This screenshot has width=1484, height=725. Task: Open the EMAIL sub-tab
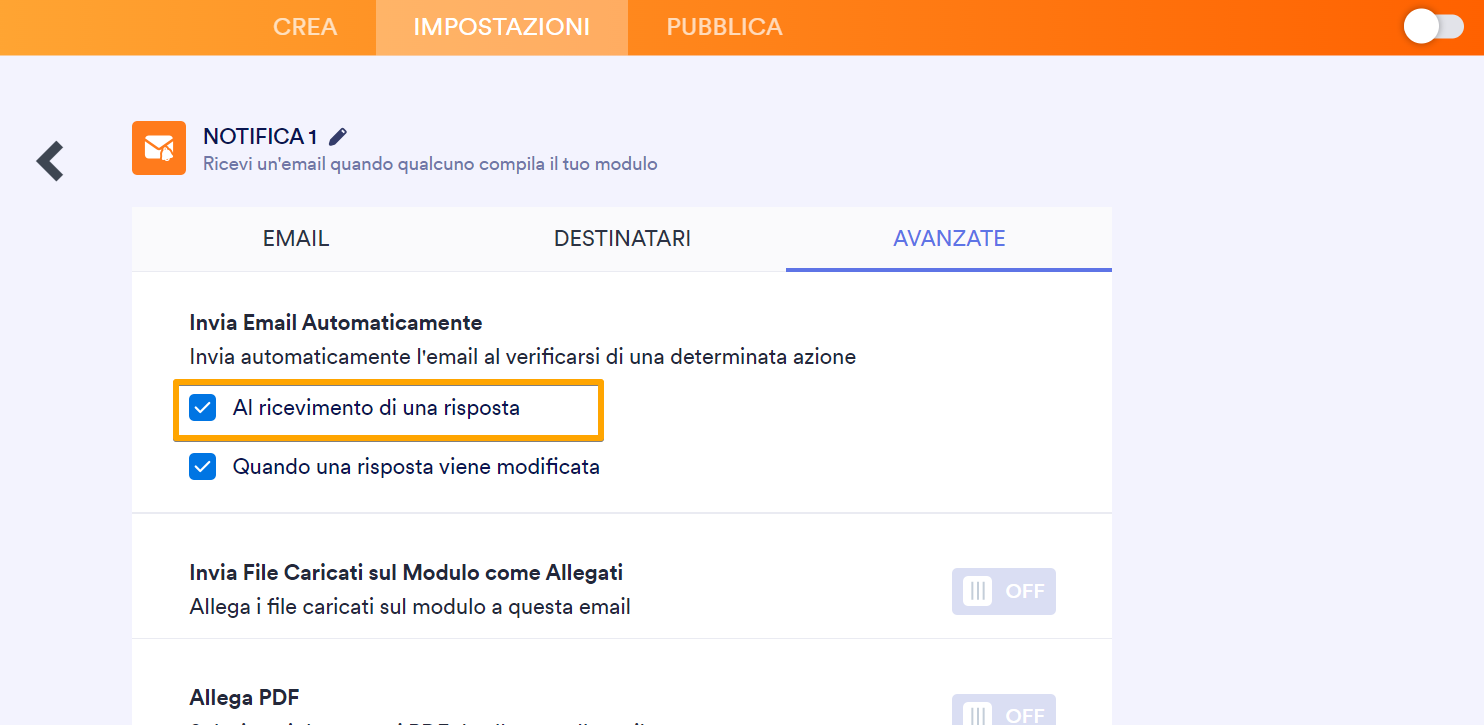296,239
